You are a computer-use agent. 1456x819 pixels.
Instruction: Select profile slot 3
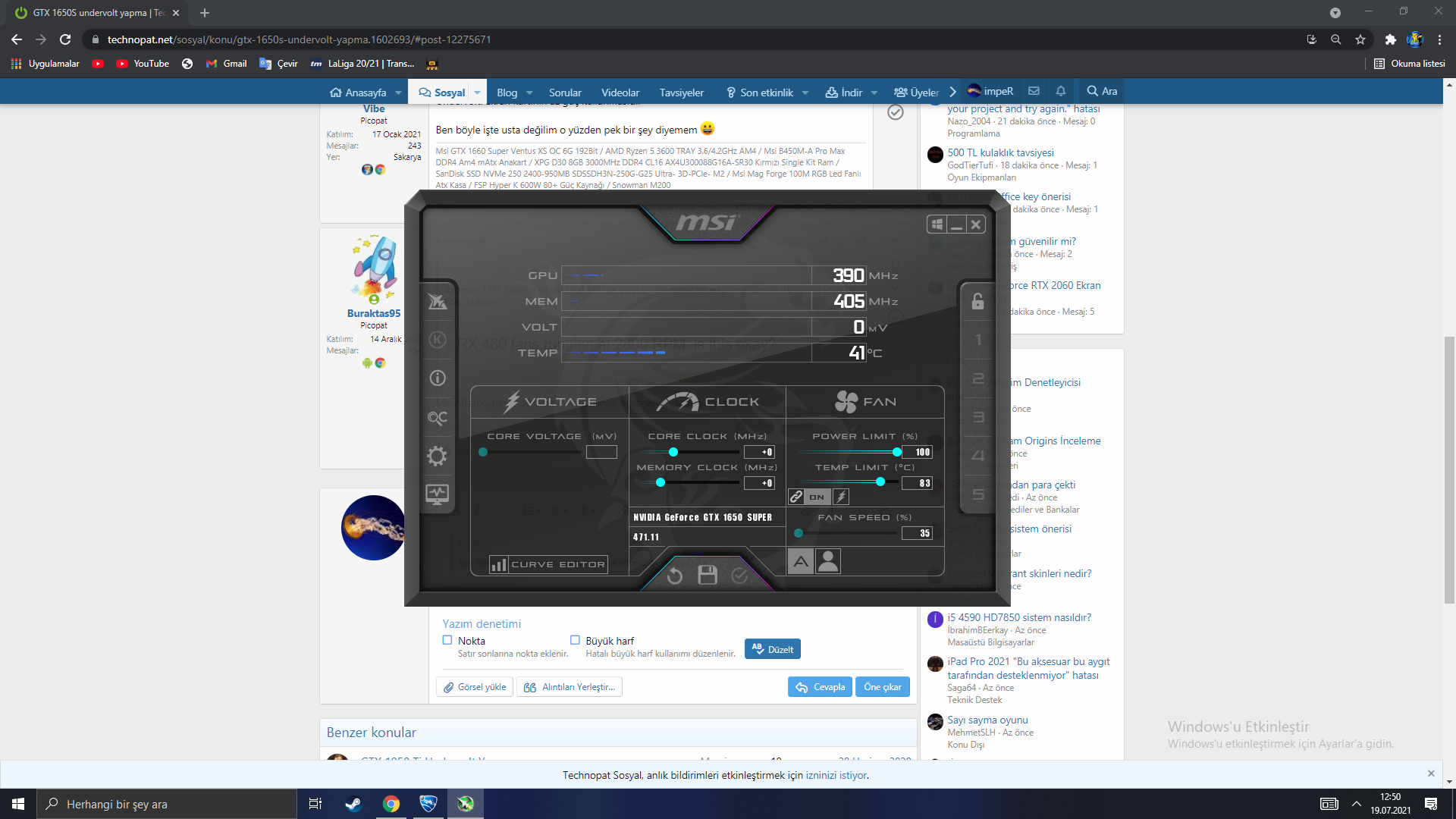(x=977, y=417)
